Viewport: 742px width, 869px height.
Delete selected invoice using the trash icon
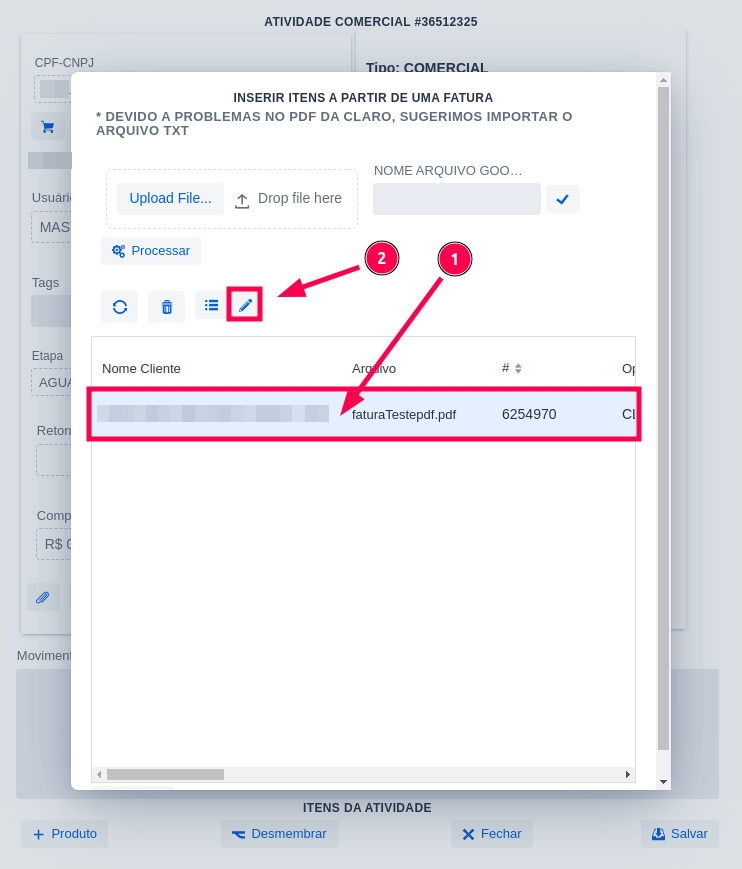tap(167, 307)
